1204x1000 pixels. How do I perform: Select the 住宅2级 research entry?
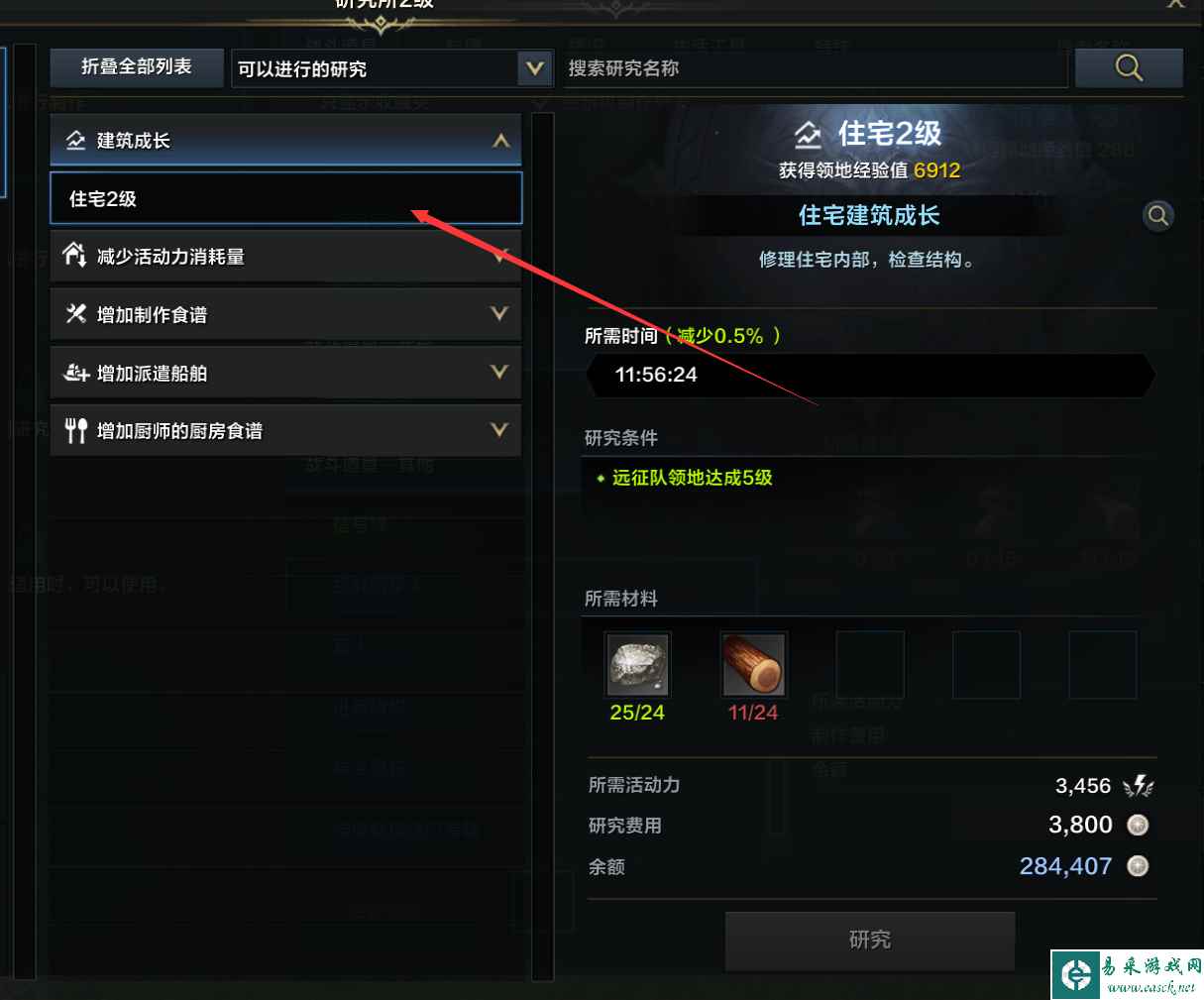click(285, 198)
